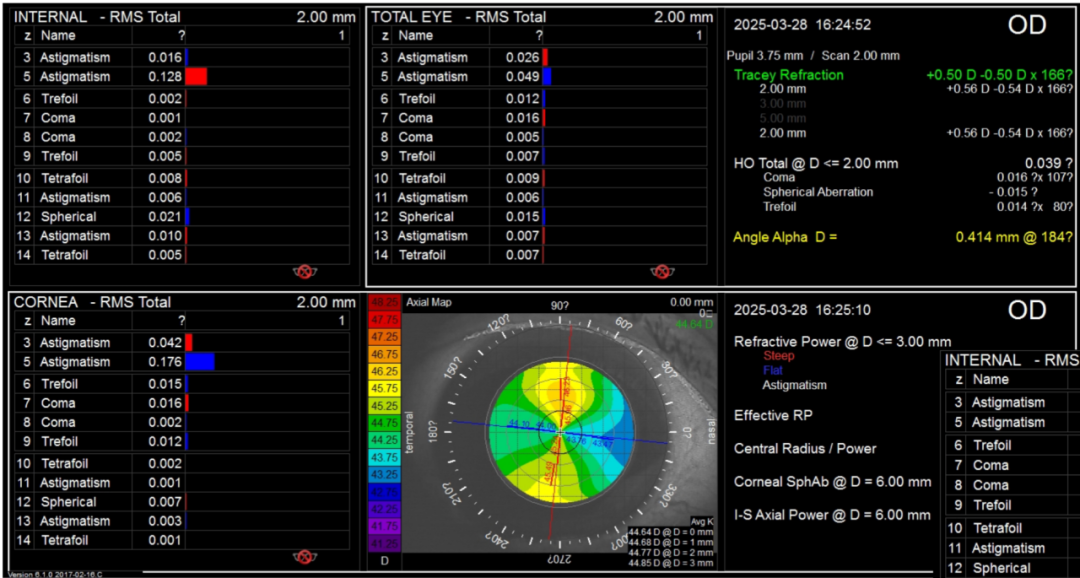Click the OD label beside the 16:24:52 timestamp
The height and width of the screenshot is (578, 1080).
(1027, 25)
